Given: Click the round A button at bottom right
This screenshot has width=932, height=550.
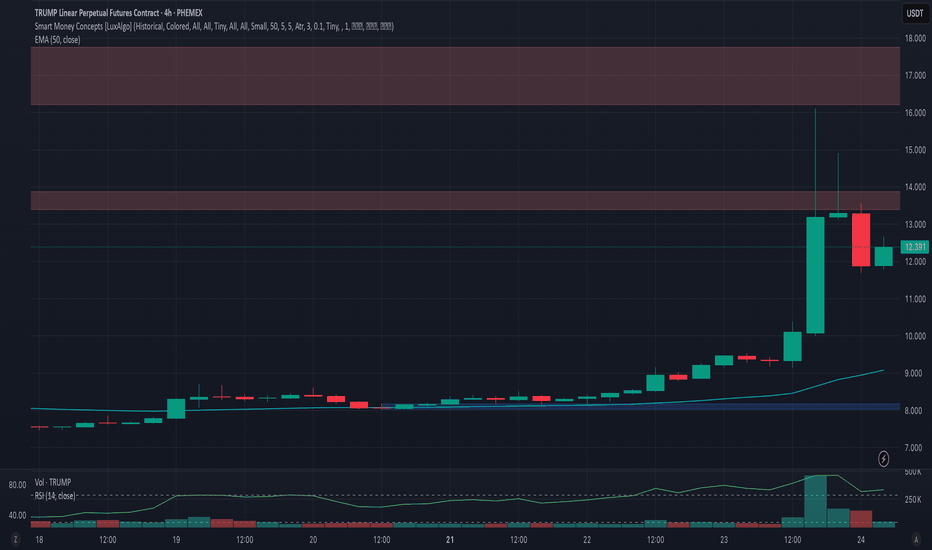Looking at the screenshot, I should (916, 539).
